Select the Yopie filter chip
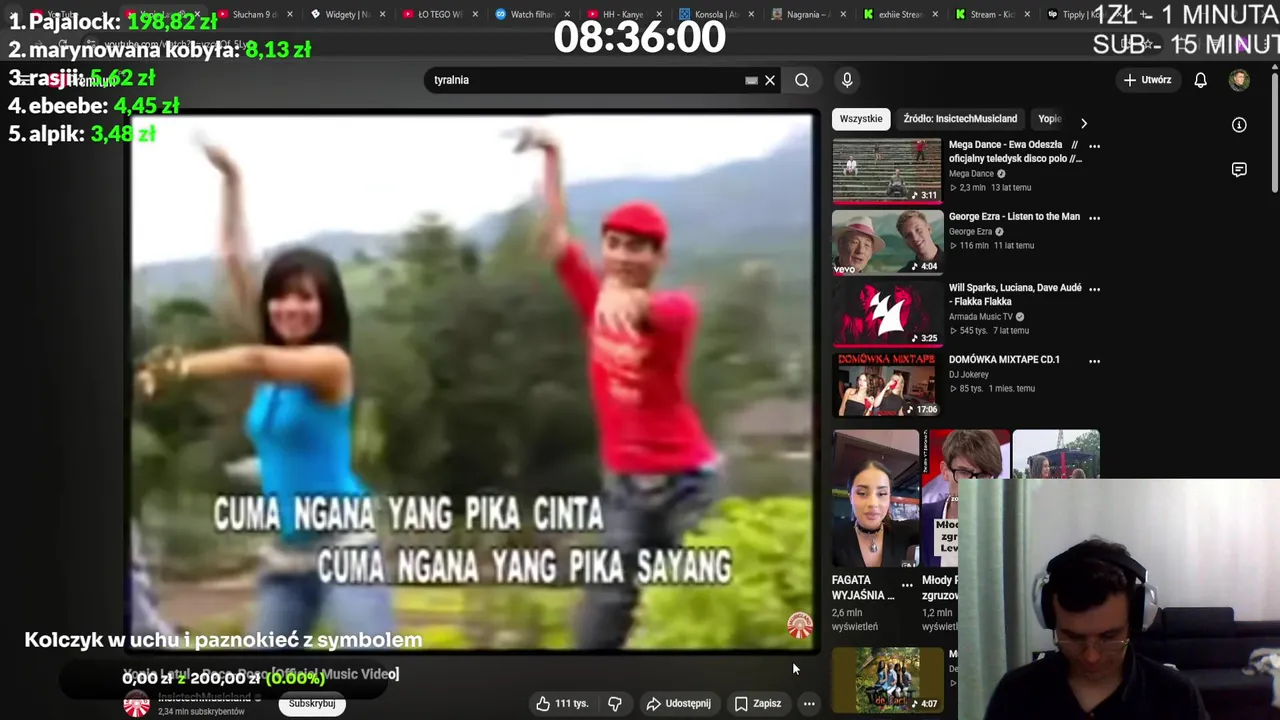This screenshot has height=720, width=1280. (1048, 118)
